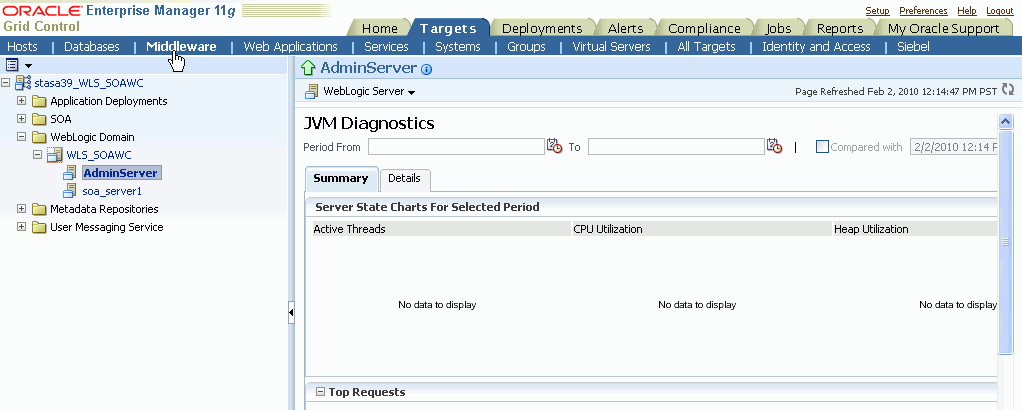This screenshot has height=410, width=1022.
Task: Expand the User Messaging Service node
Action: (x=22, y=227)
